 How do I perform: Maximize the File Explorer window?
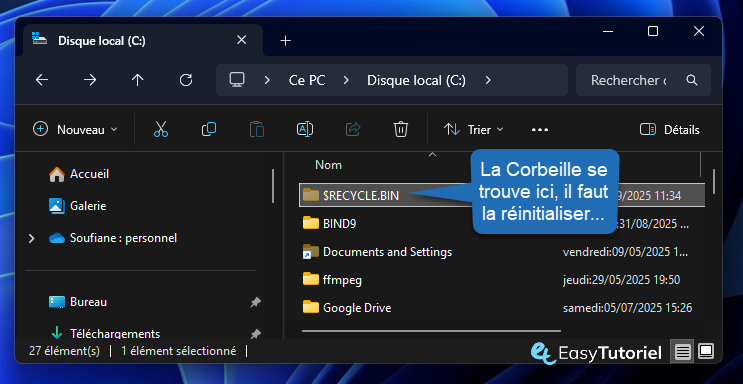(x=653, y=31)
